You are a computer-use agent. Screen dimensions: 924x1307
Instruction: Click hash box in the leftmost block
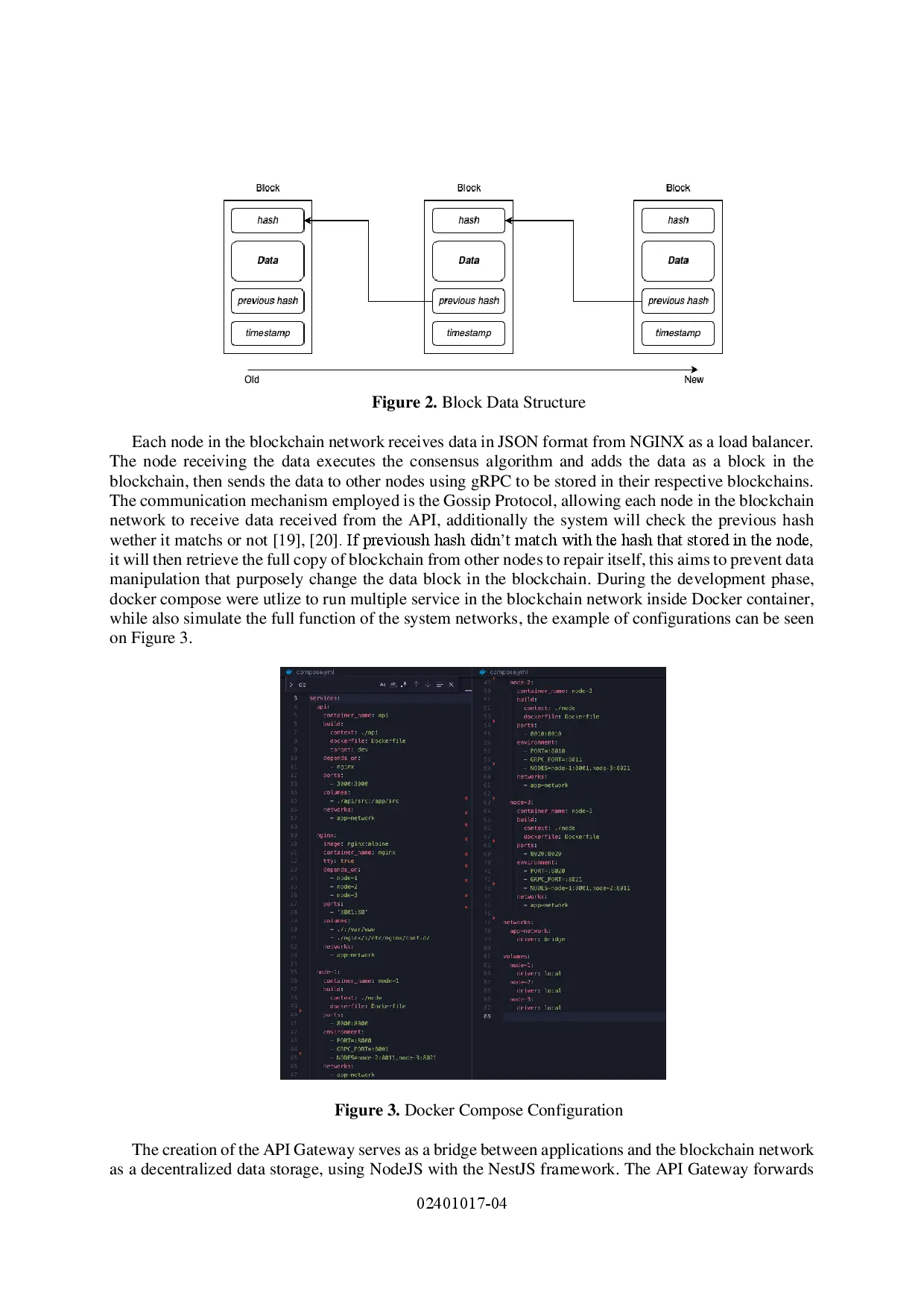click(268, 221)
